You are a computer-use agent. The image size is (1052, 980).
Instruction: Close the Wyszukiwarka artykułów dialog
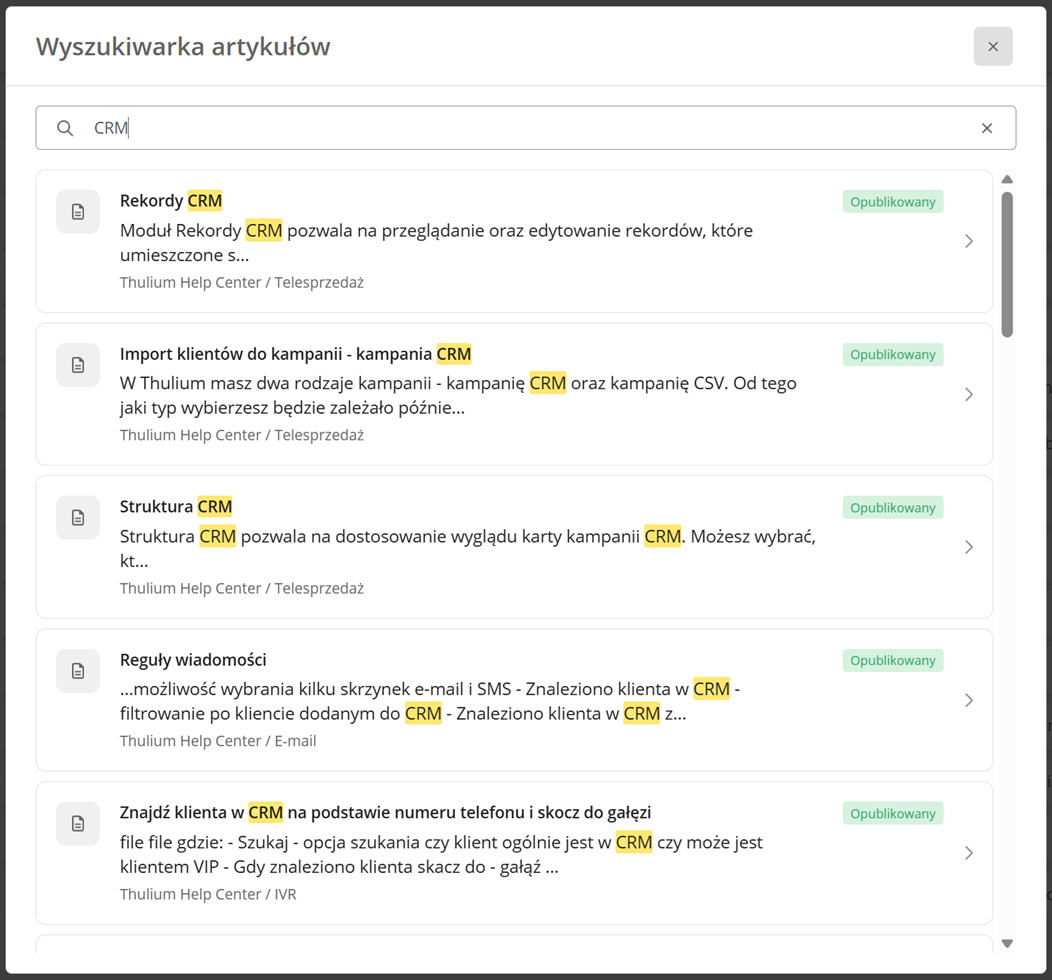[993, 46]
